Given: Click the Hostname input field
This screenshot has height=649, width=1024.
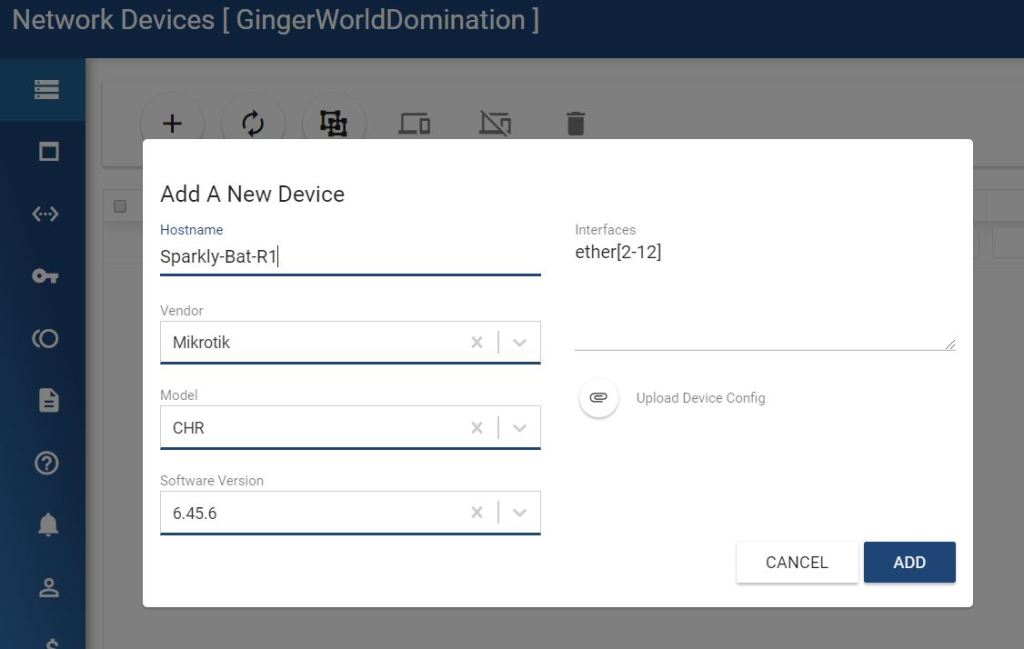Looking at the screenshot, I should click(x=350, y=257).
